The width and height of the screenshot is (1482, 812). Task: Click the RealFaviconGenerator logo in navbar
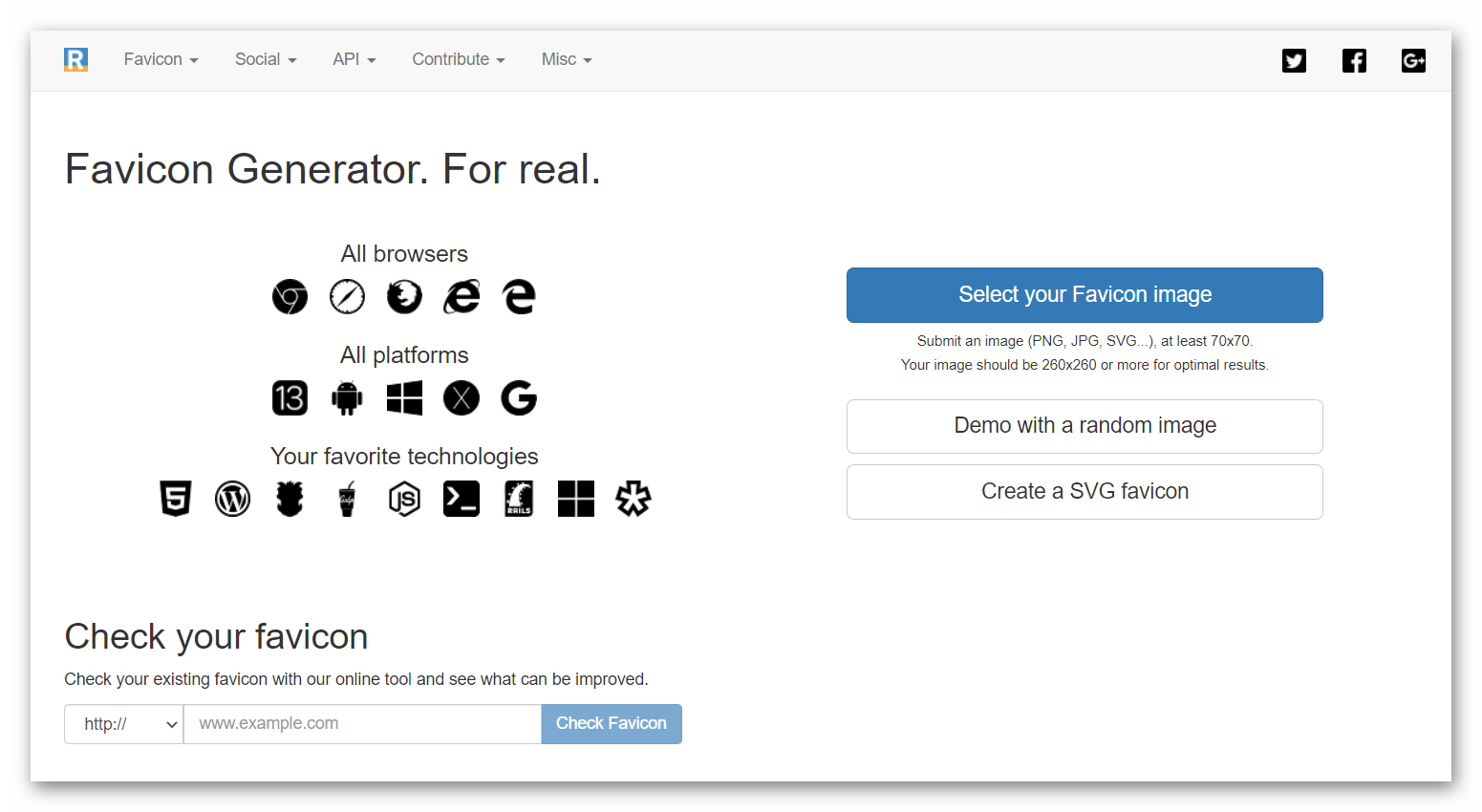[x=76, y=59]
